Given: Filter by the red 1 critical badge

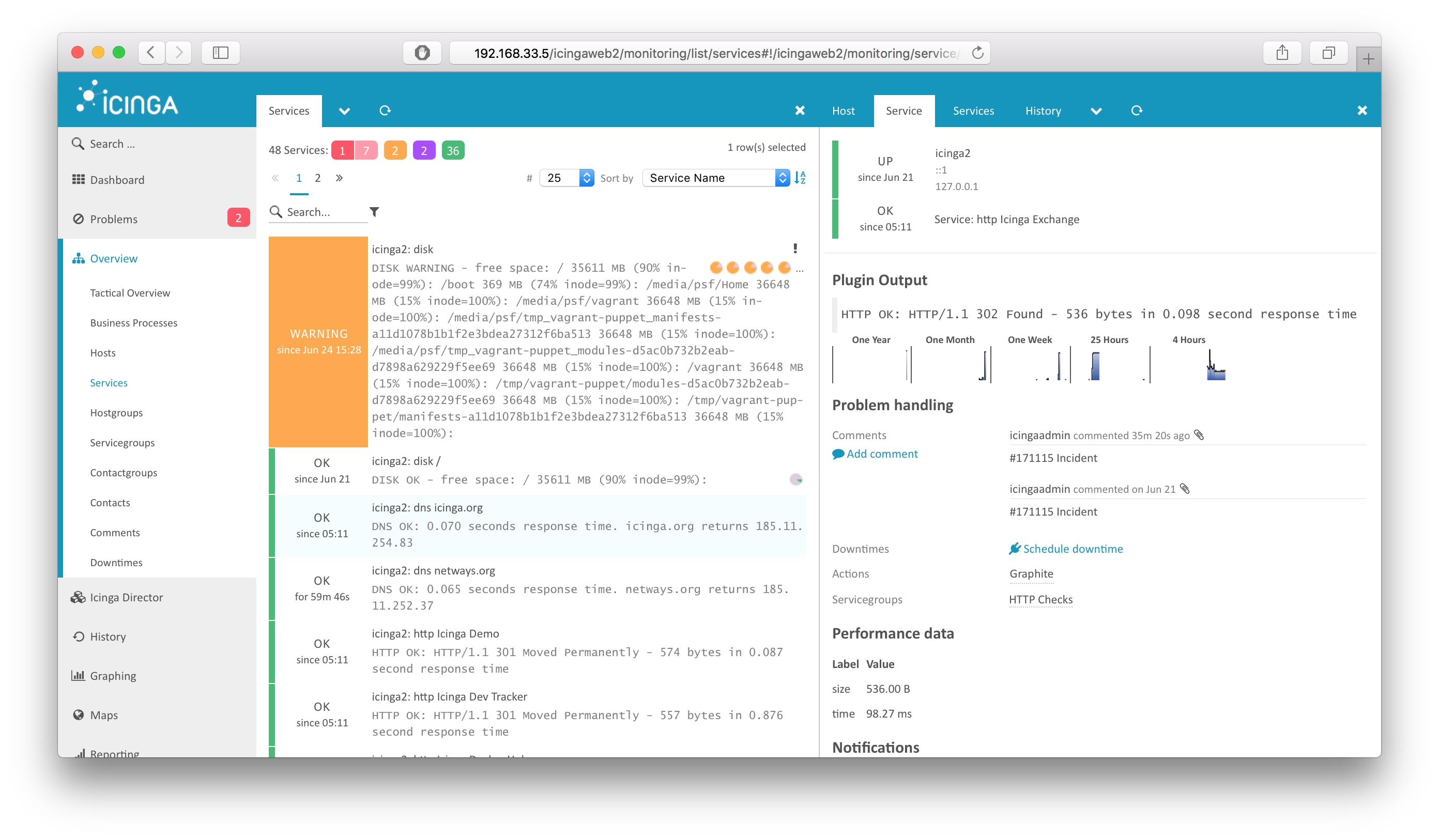Looking at the screenshot, I should (342, 151).
